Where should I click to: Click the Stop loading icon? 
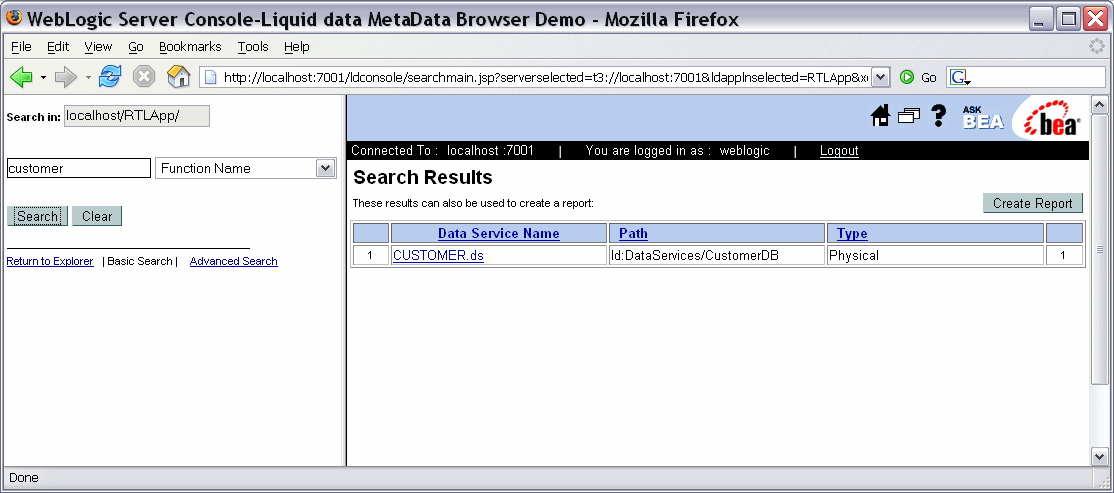point(144,77)
